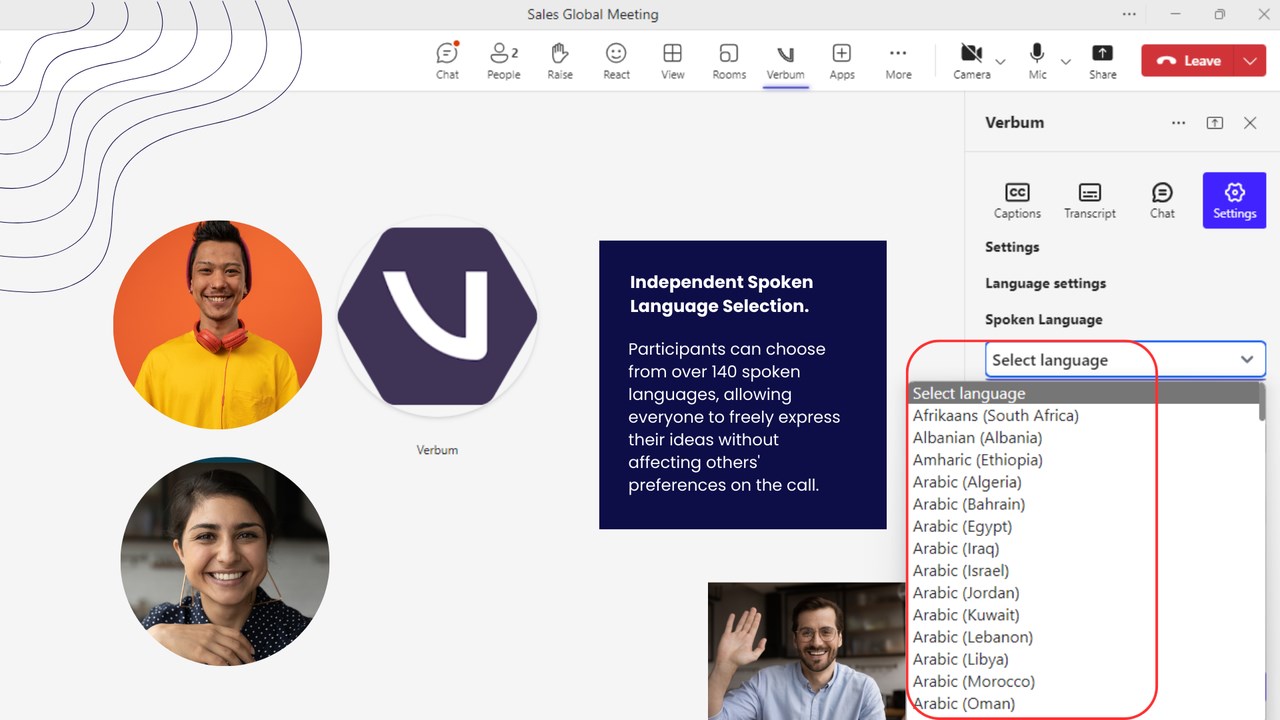The width and height of the screenshot is (1280, 720).
Task: Close the Verbum side panel
Action: click(x=1250, y=123)
